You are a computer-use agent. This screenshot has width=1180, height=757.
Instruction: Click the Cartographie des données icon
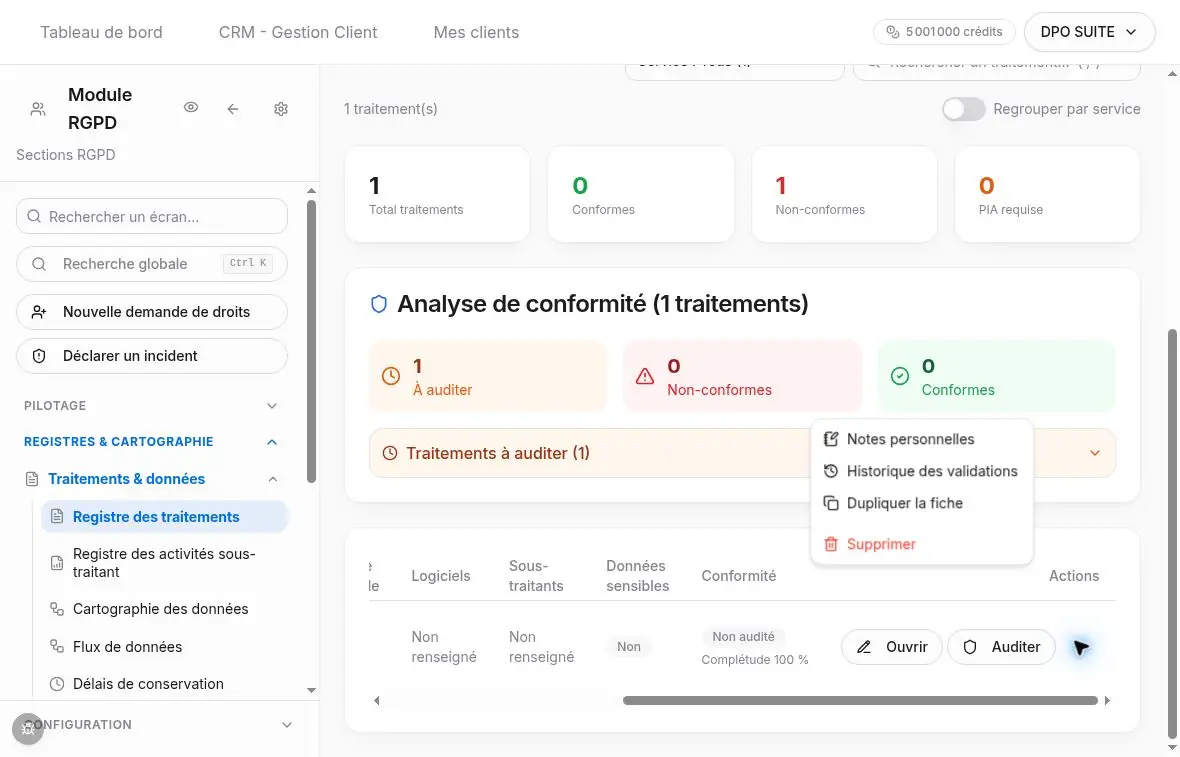(x=56, y=609)
